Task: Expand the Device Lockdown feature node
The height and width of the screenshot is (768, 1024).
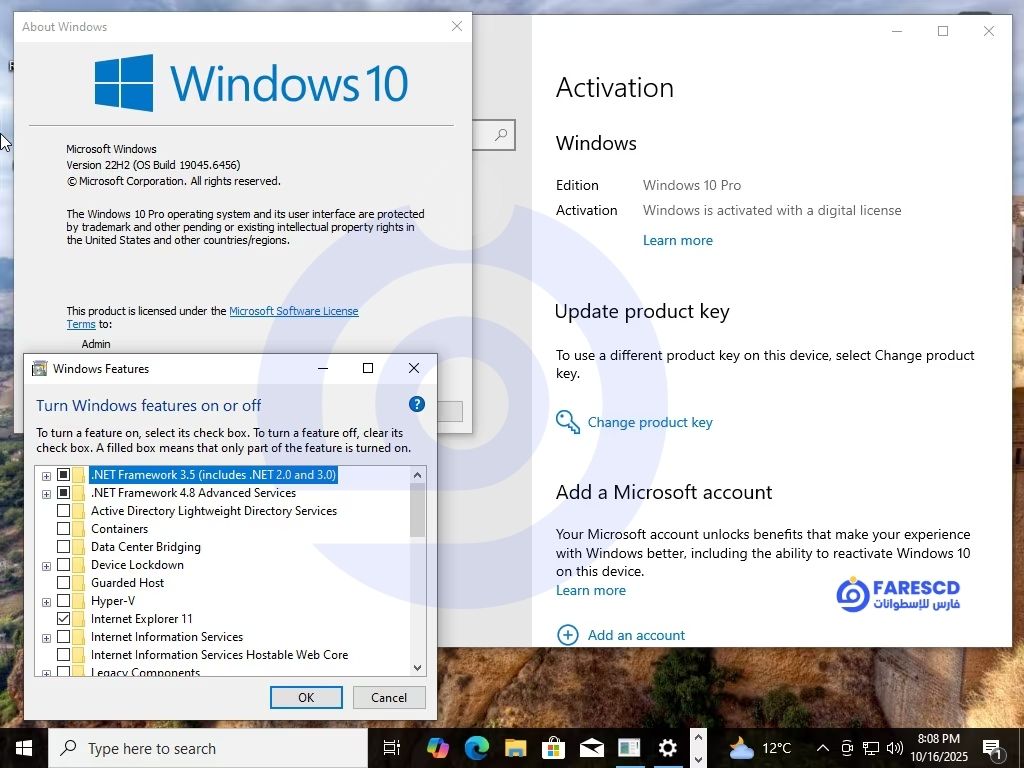Action: tap(46, 566)
